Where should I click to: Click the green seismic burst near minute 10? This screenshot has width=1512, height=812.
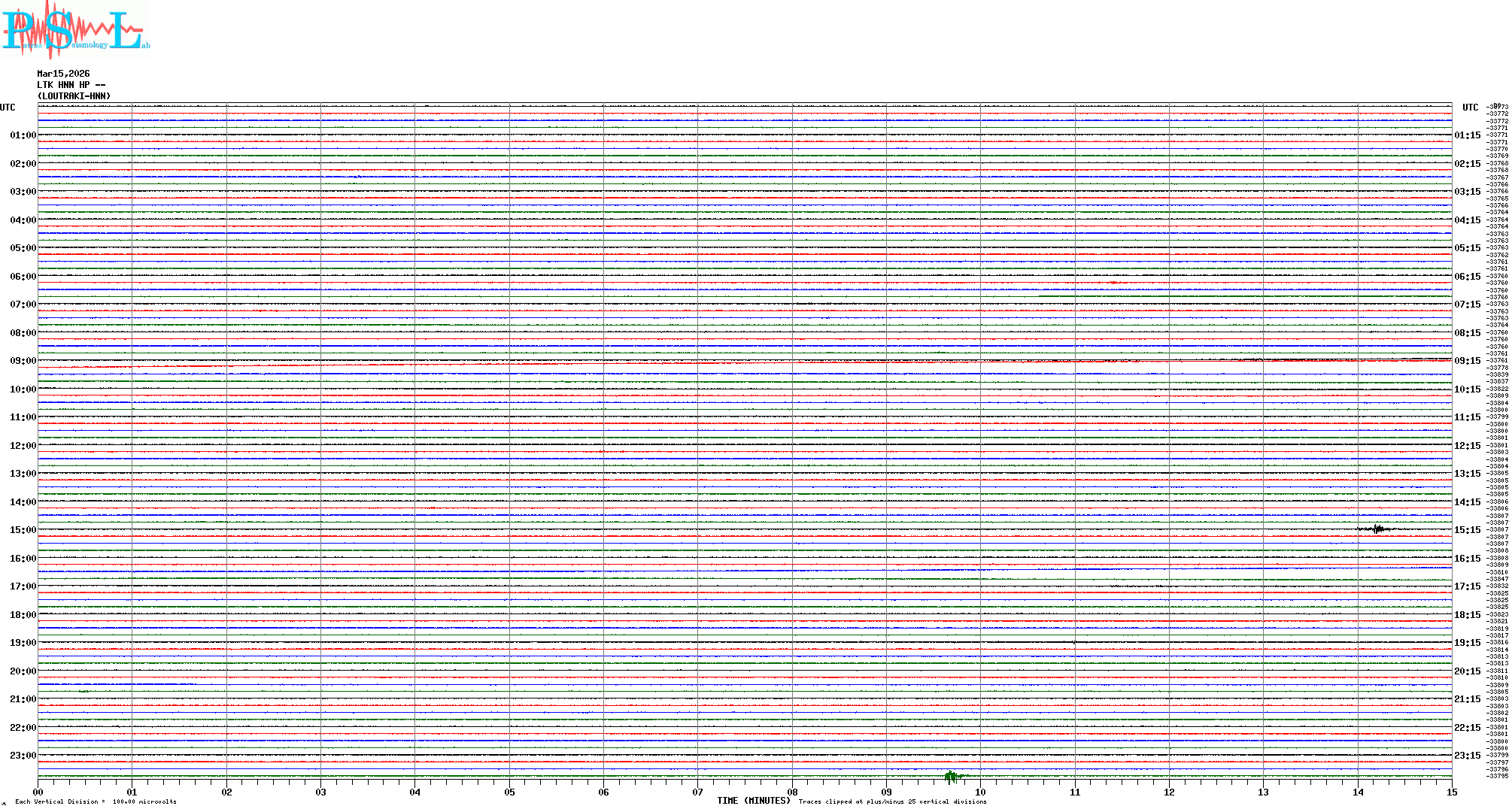952,776
